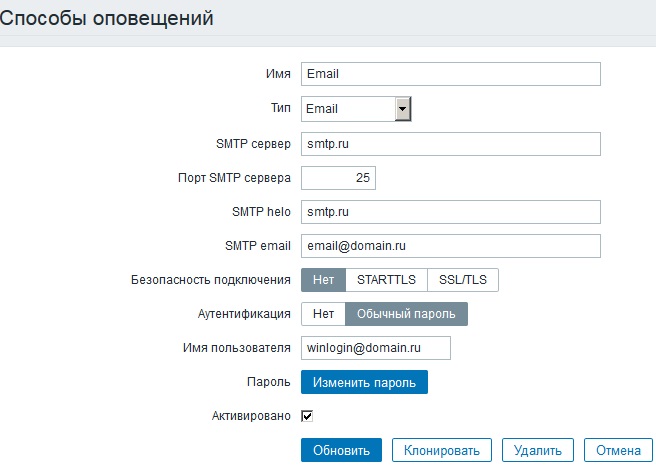
Task: Focus the Имя пользователя field
Action: (x=376, y=348)
